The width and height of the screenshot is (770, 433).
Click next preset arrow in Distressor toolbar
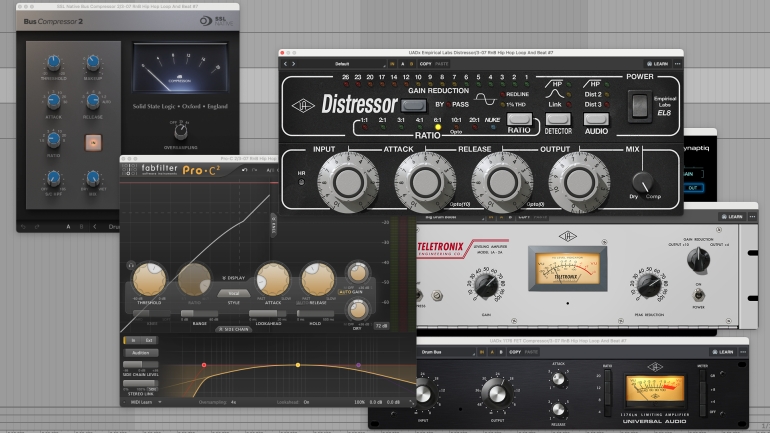[x=294, y=64]
